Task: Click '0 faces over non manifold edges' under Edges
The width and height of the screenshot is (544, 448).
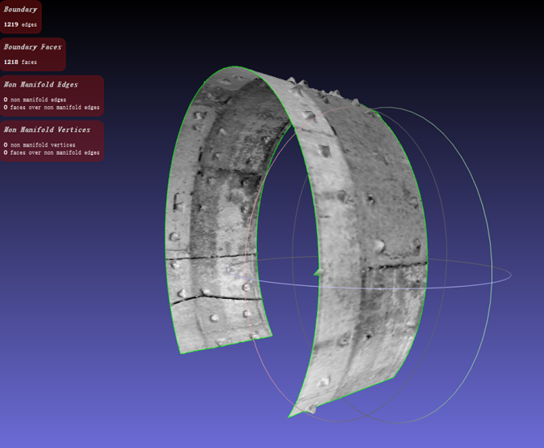Action: point(52,107)
